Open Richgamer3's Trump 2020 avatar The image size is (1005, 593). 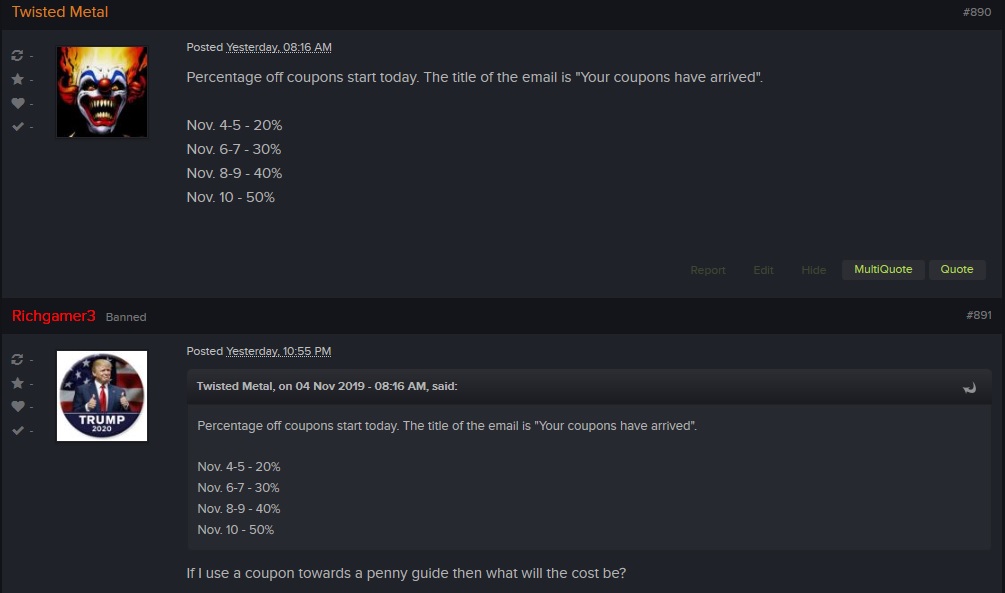click(102, 396)
